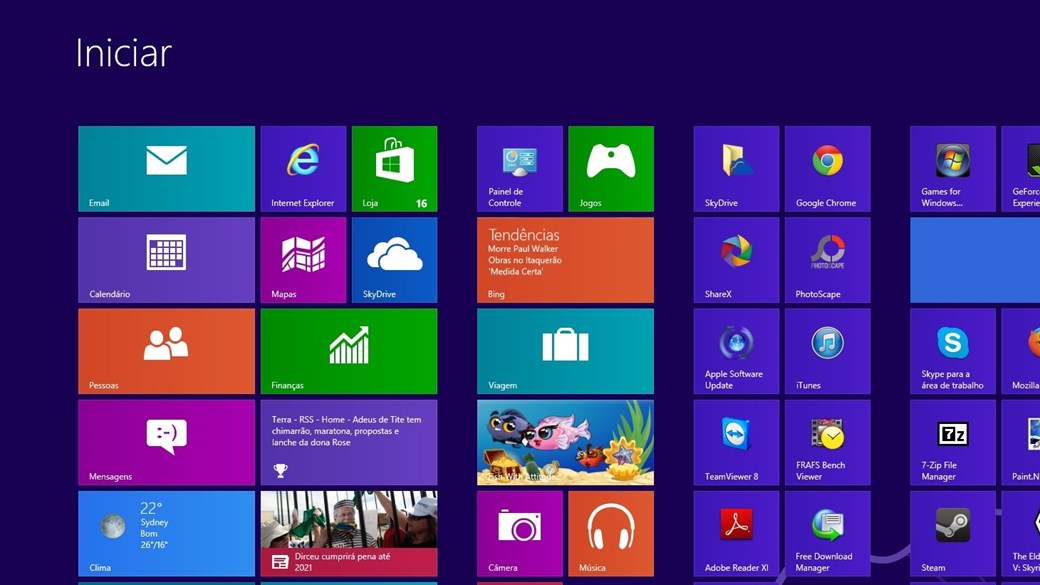Launch Adobe Reader XI
Screen dimensions: 1040x585
(736, 533)
